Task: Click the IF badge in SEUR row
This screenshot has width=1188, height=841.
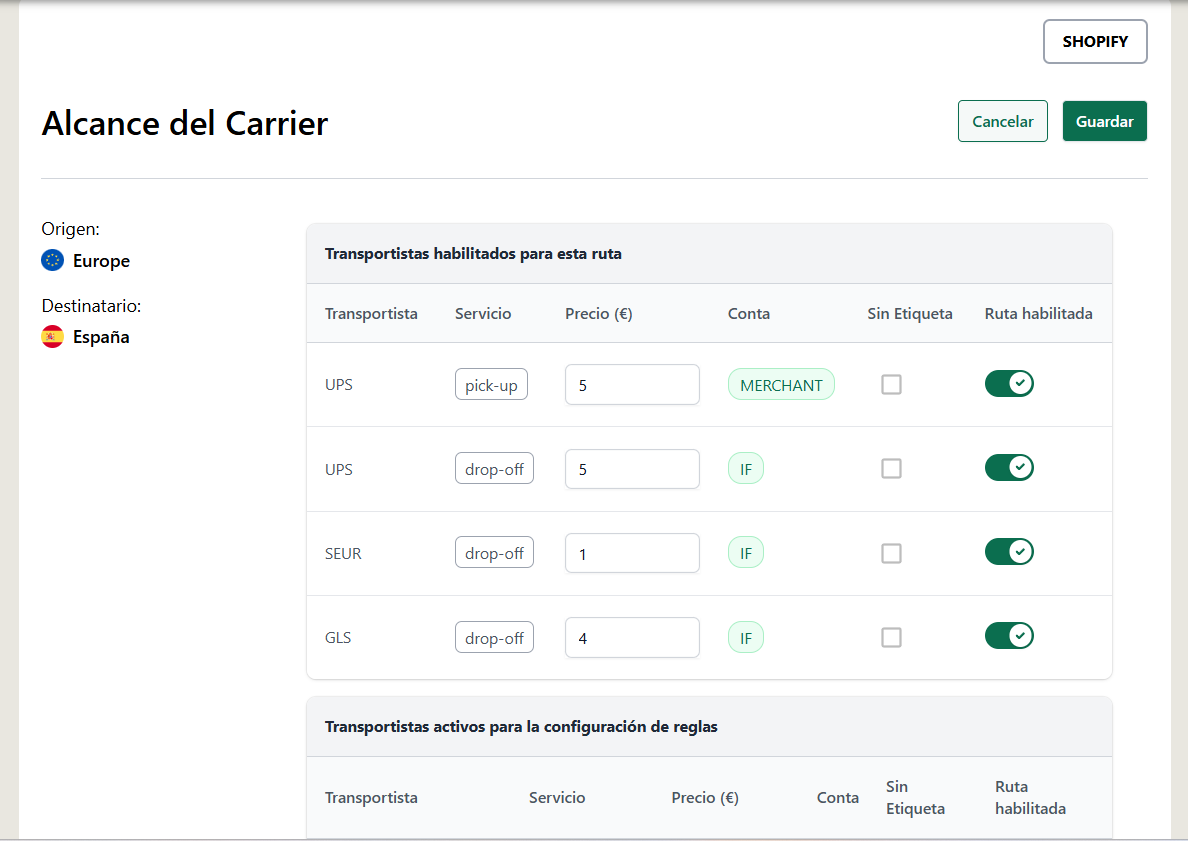Action: tap(746, 553)
